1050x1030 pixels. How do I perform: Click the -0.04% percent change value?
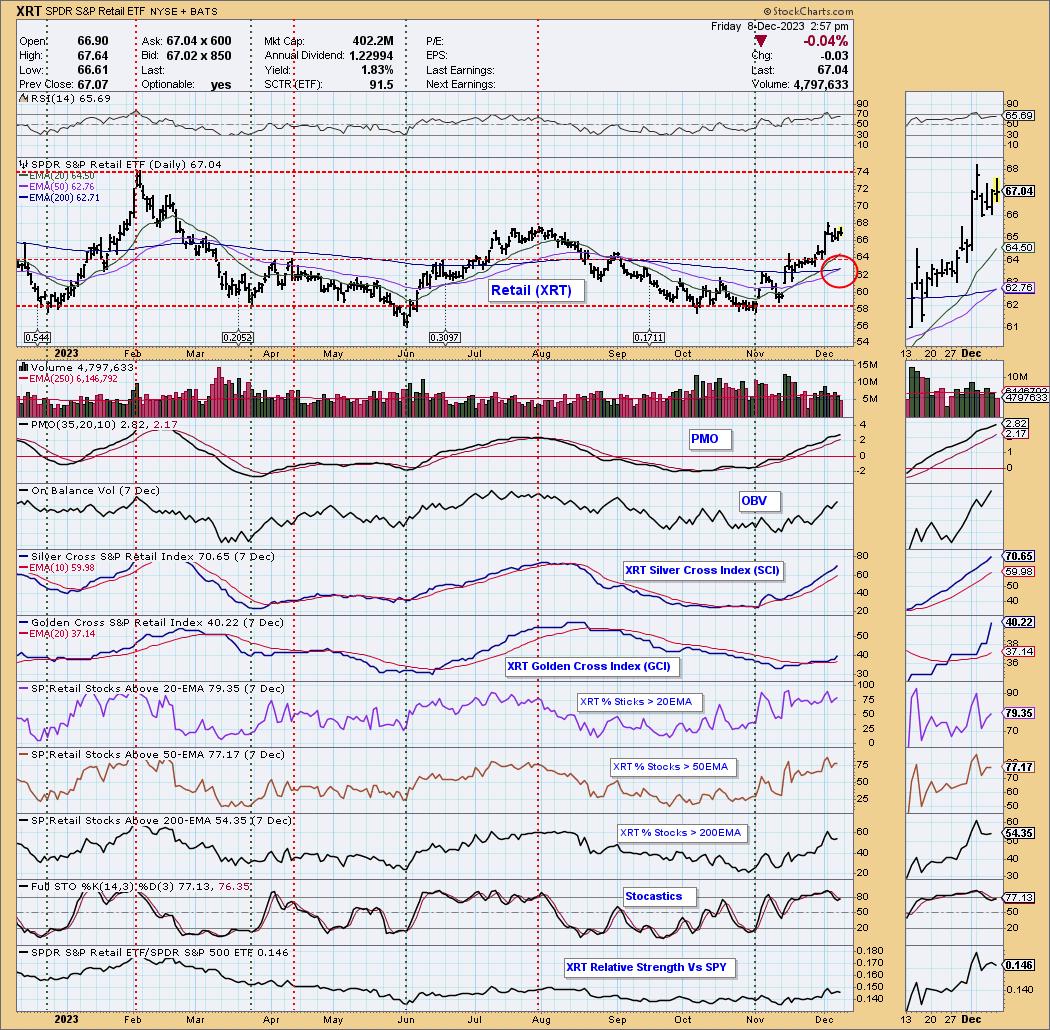pos(826,42)
